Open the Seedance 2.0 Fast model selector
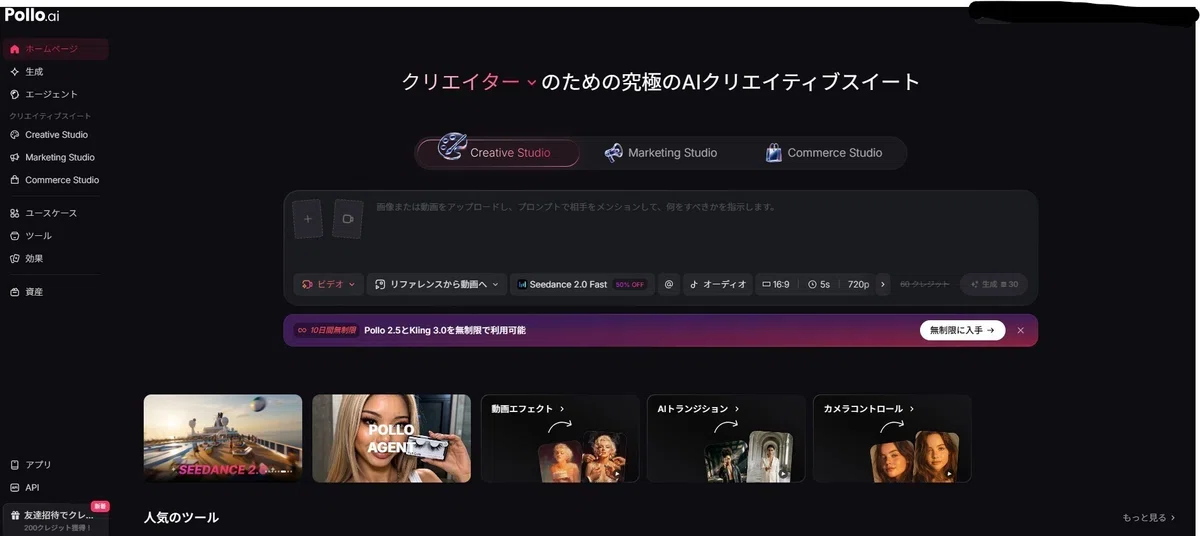The image size is (1200, 536). (x=582, y=285)
